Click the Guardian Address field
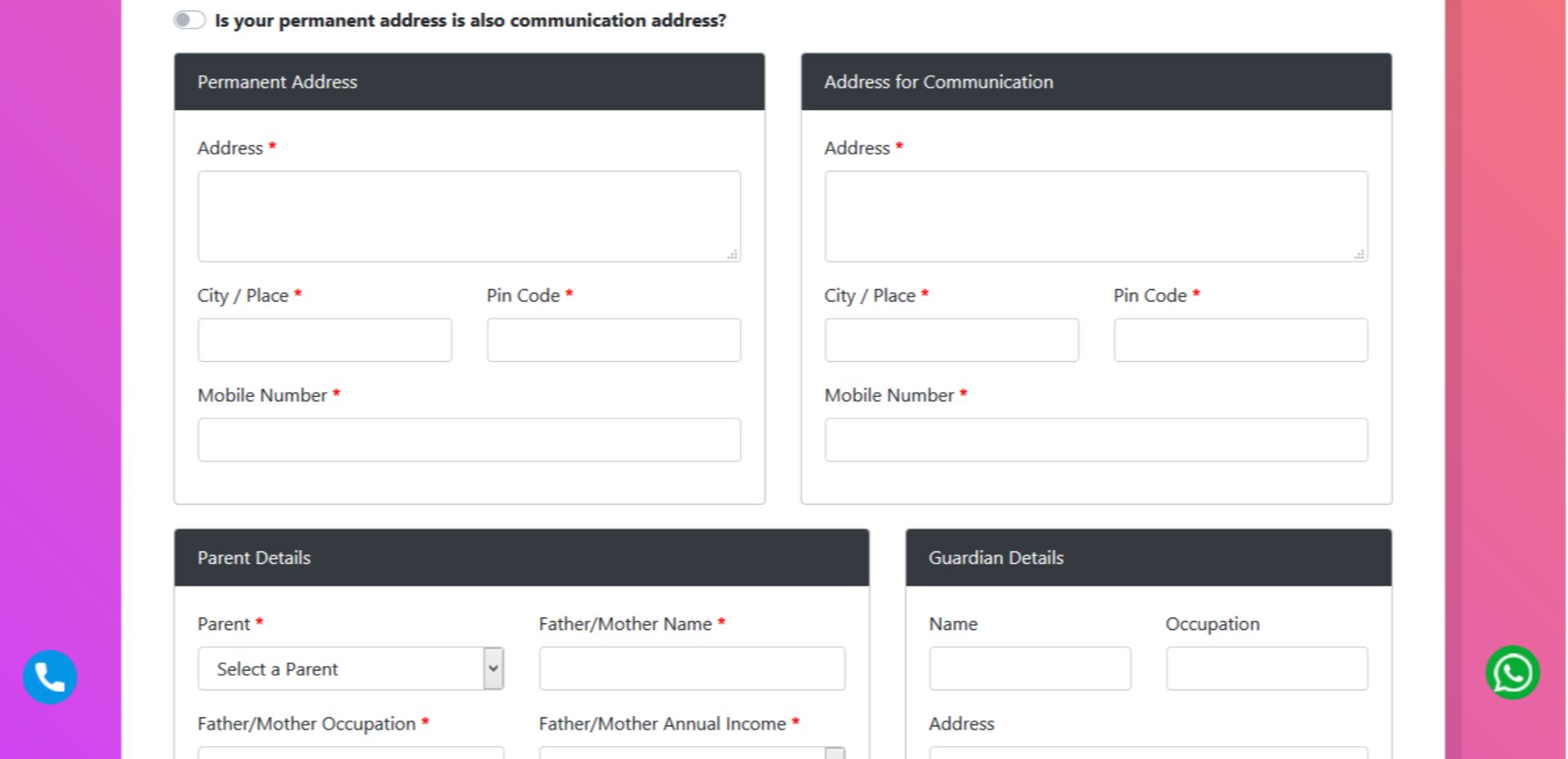The width and height of the screenshot is (1568, 759). click(1148, 752)
